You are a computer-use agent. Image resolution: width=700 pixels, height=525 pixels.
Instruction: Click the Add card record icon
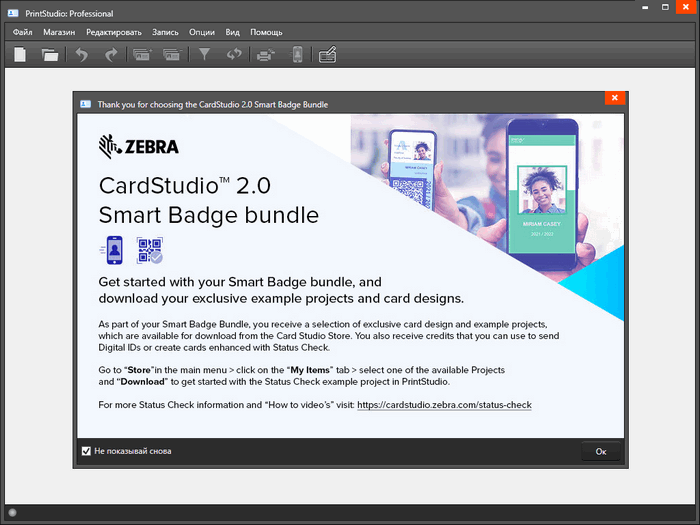coord(143,54)
